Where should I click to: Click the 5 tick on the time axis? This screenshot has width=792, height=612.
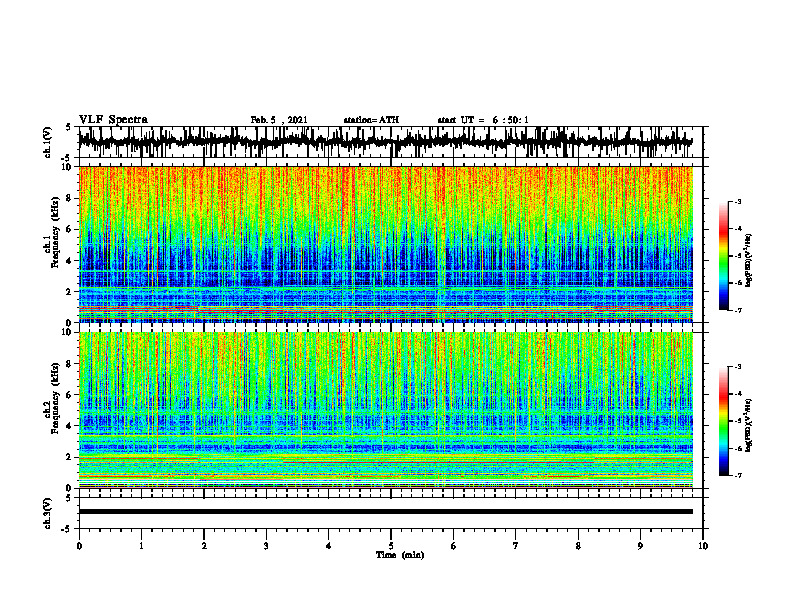391,546
